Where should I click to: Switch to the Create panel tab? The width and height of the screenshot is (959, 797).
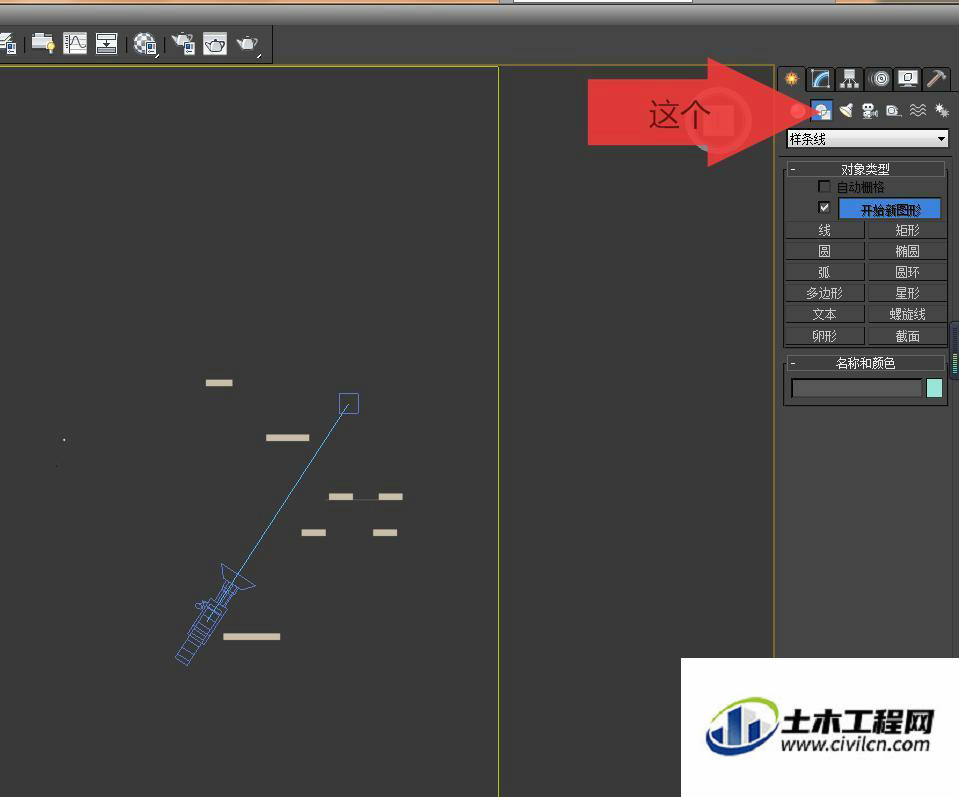(x=791, y=79)
